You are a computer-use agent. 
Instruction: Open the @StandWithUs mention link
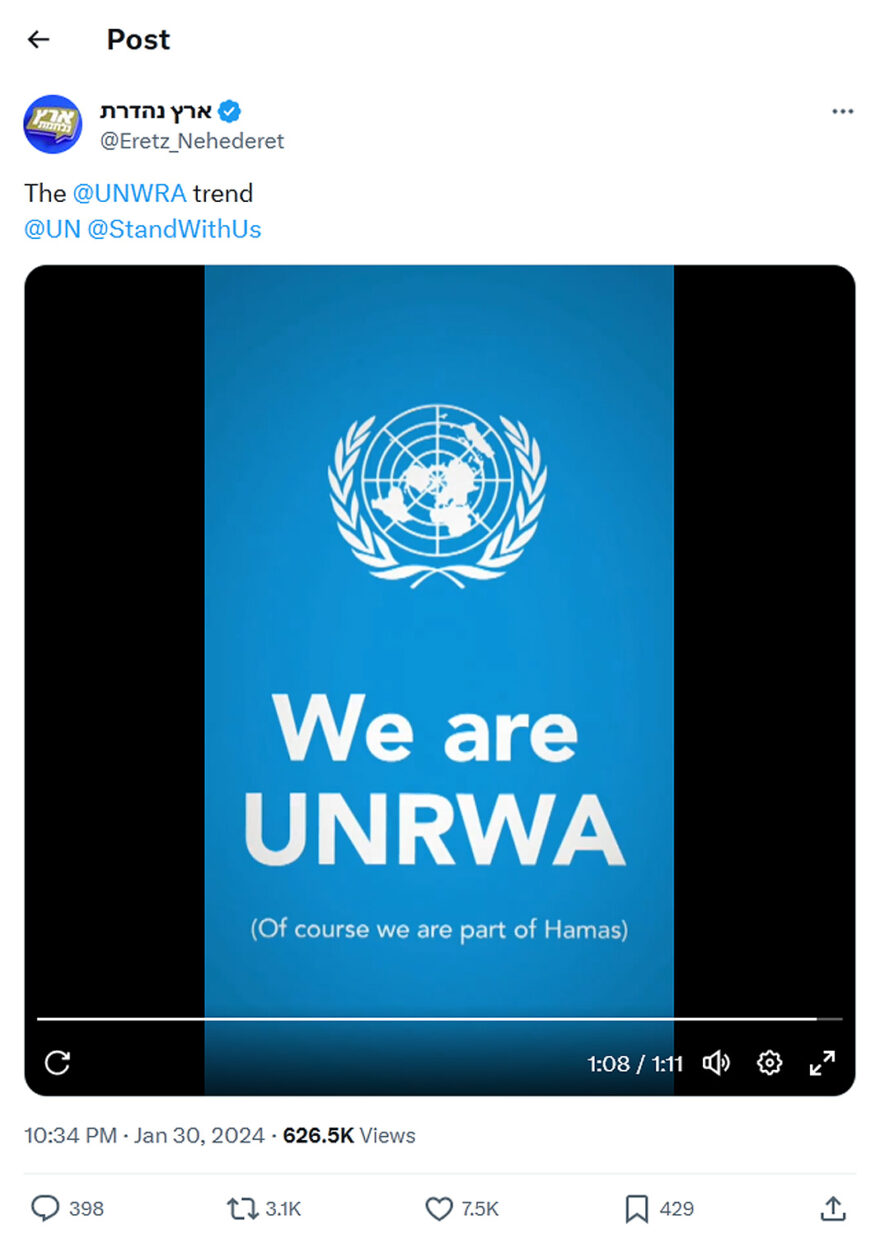point(174,229)
